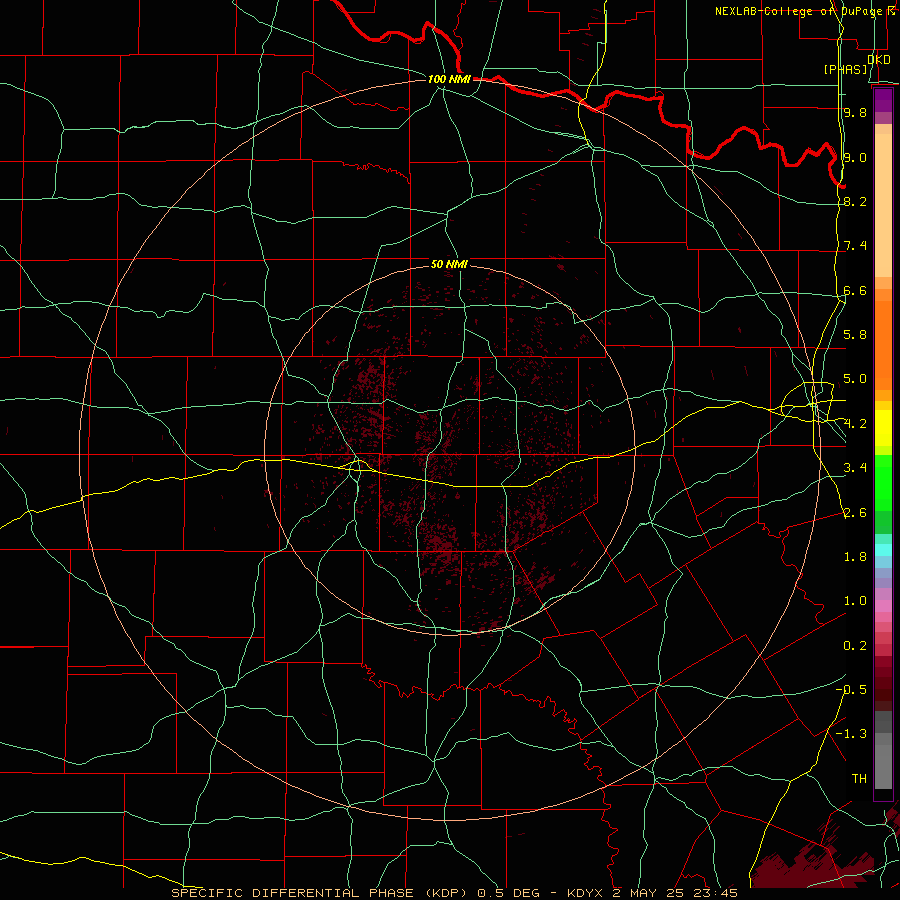Click the -1.3 value on color scale
This screenshot has width=900, height=900.
(851, 734)
